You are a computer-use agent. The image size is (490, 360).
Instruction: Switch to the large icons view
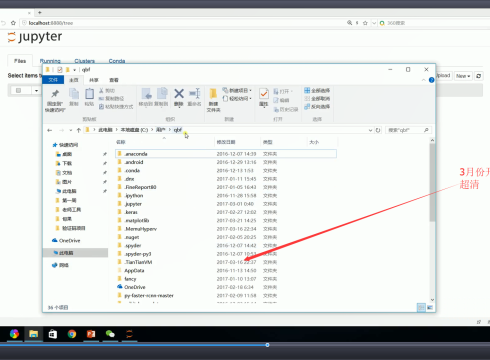(x=430, y=307)
